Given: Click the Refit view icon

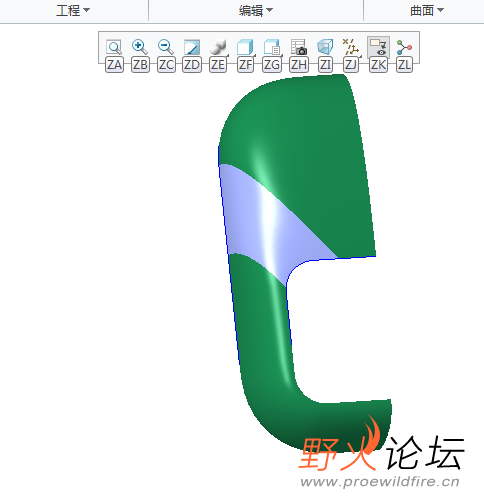Looking at the screenshot, I should tap(114, 47).
